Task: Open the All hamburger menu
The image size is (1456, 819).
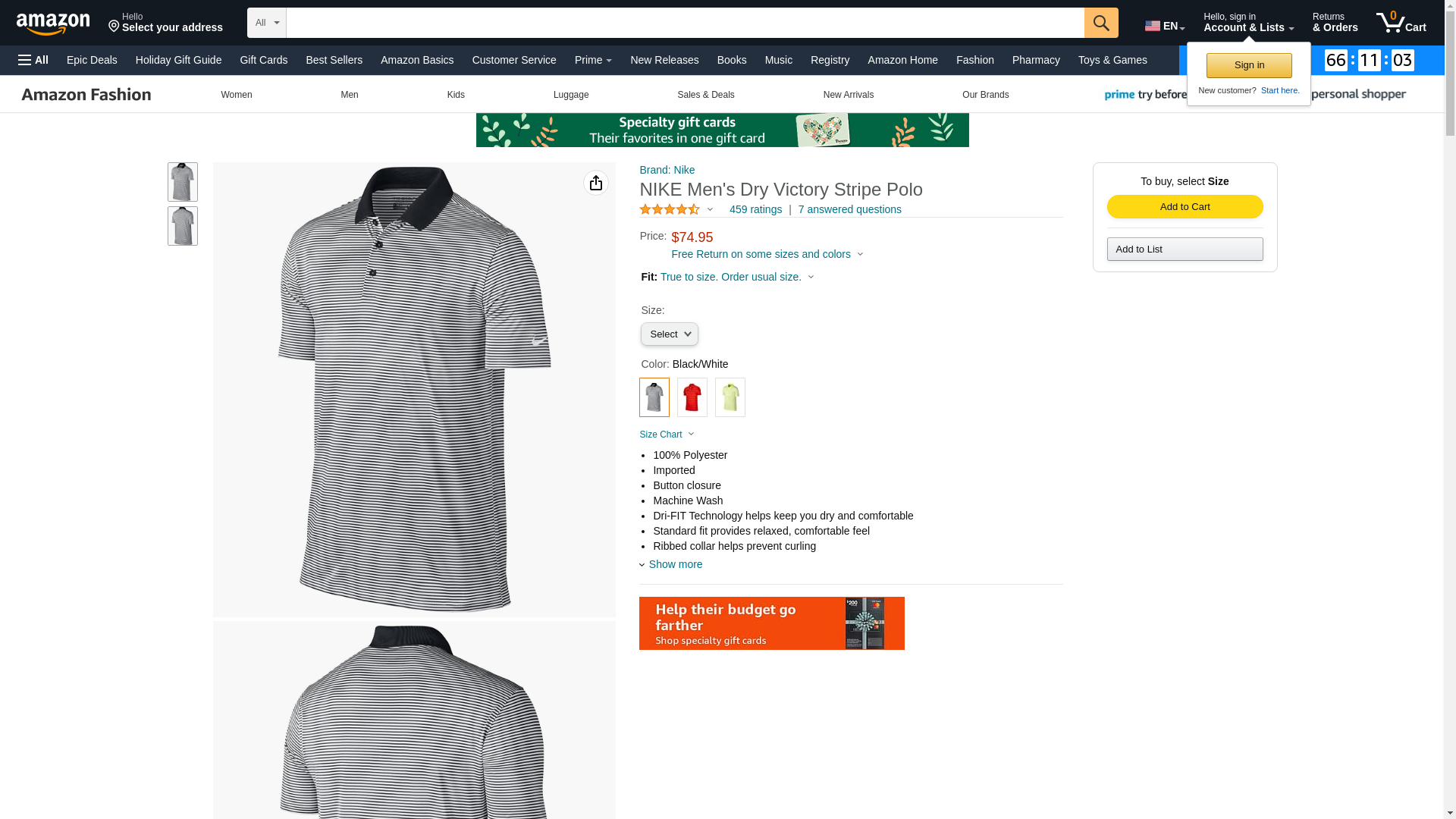Action: pyautogui.click(x=33, y=60)
